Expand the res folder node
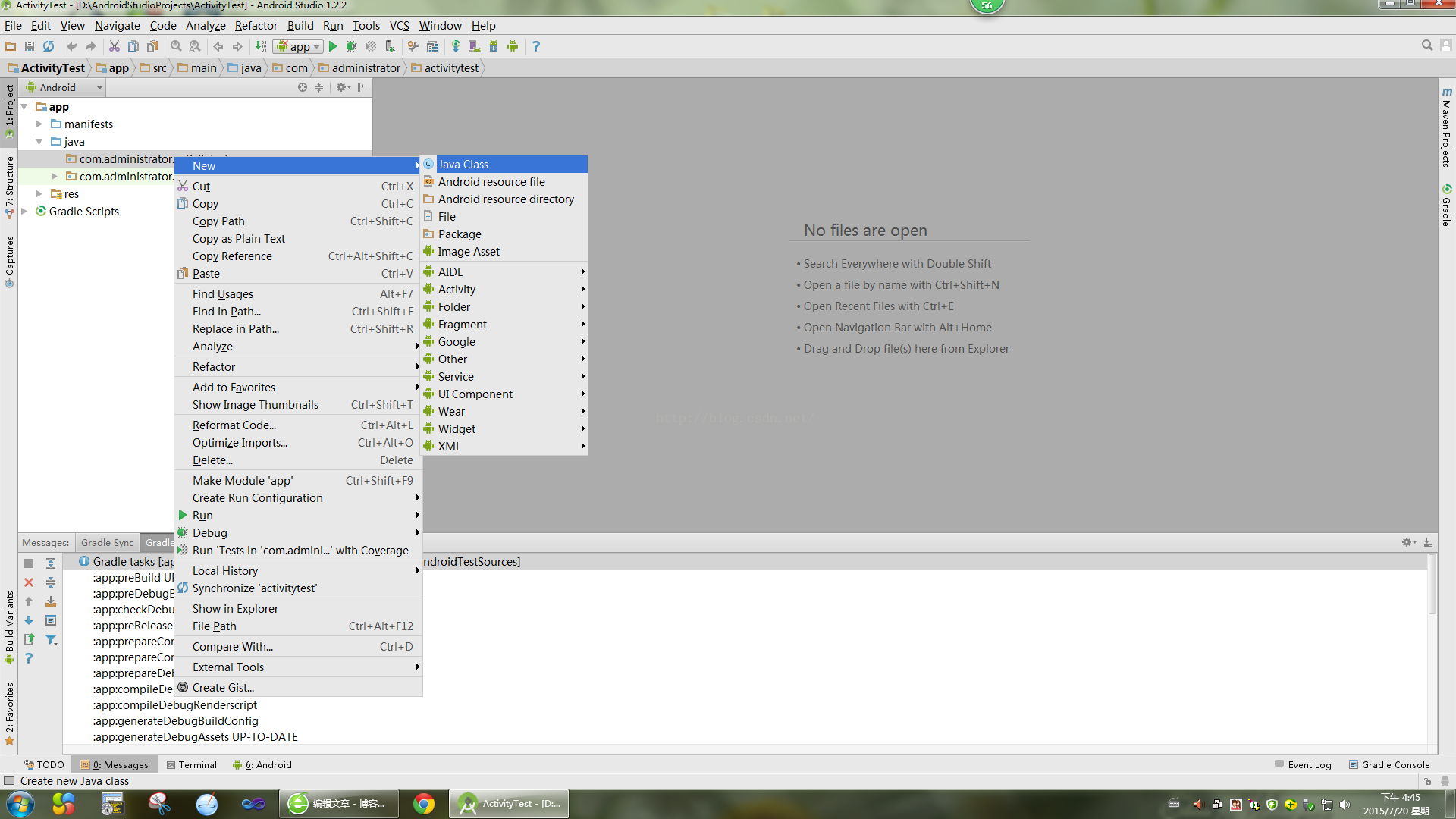 pos(39,194)
